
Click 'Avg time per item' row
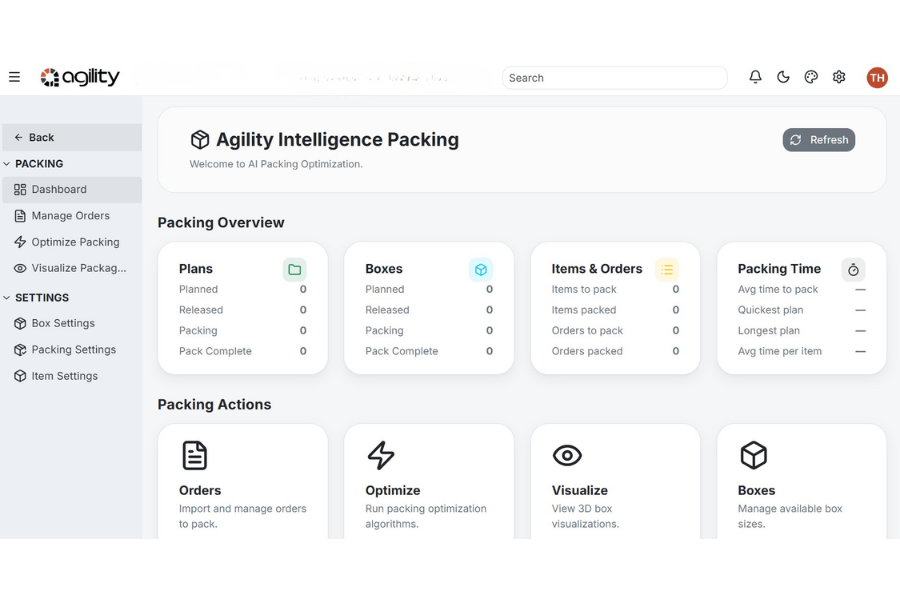coord(801,351)
